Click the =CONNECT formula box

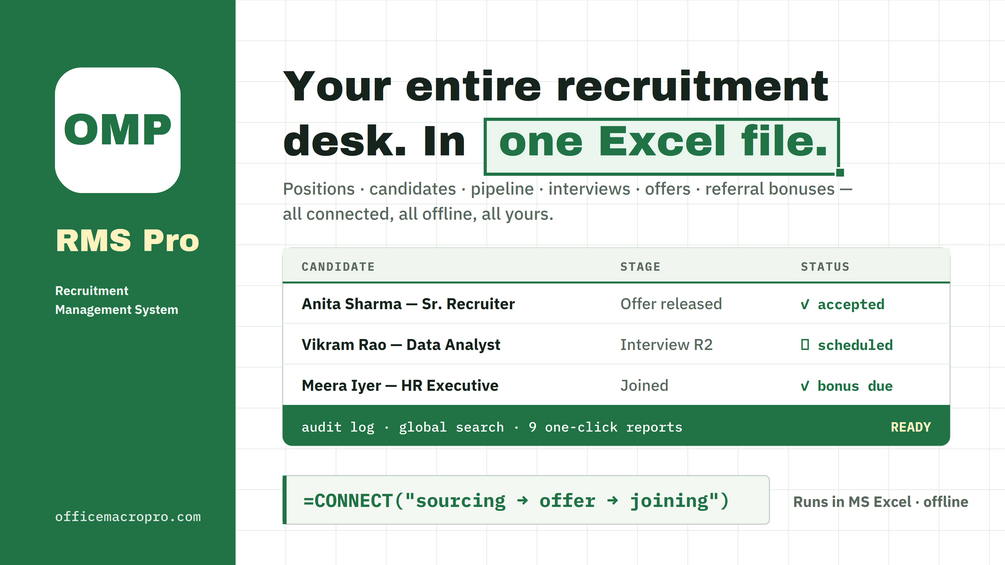coord(526,500)
